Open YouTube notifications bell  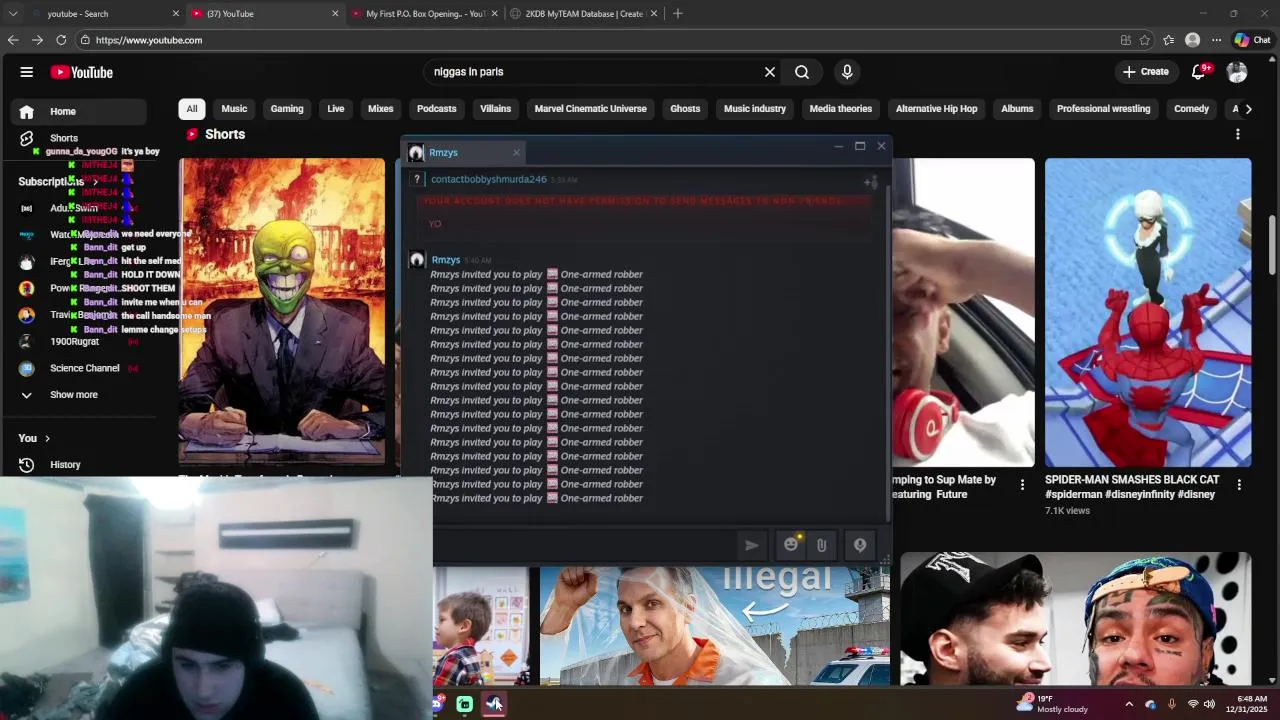tap(1200, 72)
